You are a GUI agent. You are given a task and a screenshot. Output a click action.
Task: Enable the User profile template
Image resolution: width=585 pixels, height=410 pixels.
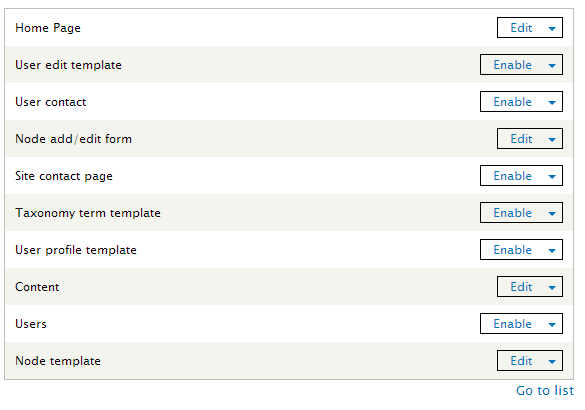512,250
